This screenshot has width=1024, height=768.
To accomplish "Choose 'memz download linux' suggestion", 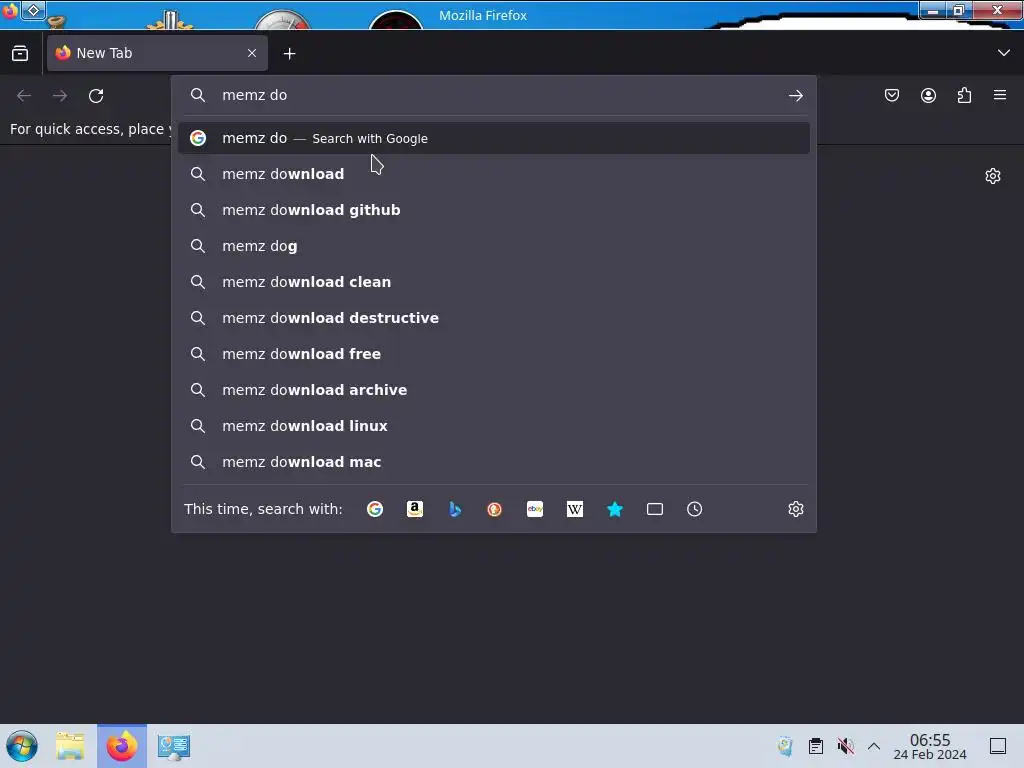I will (494, 425).
